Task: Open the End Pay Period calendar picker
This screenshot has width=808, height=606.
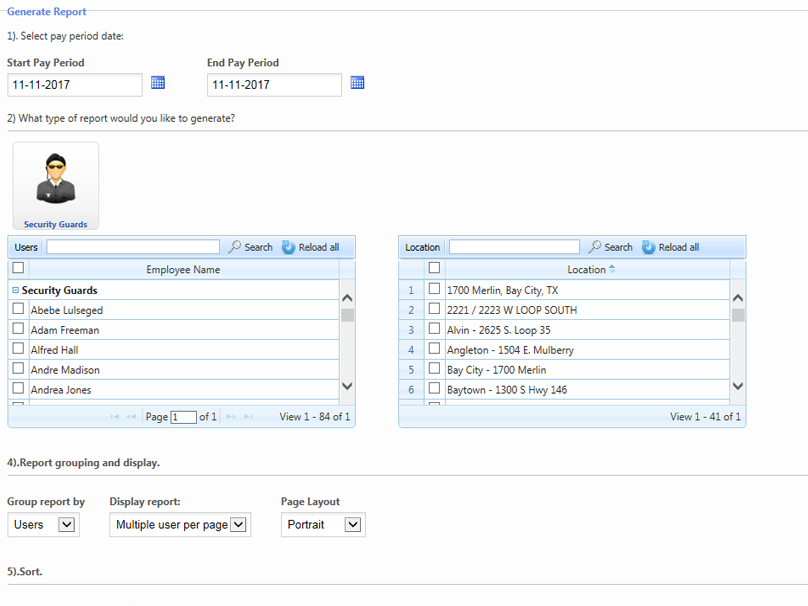Action: (358, 83)
